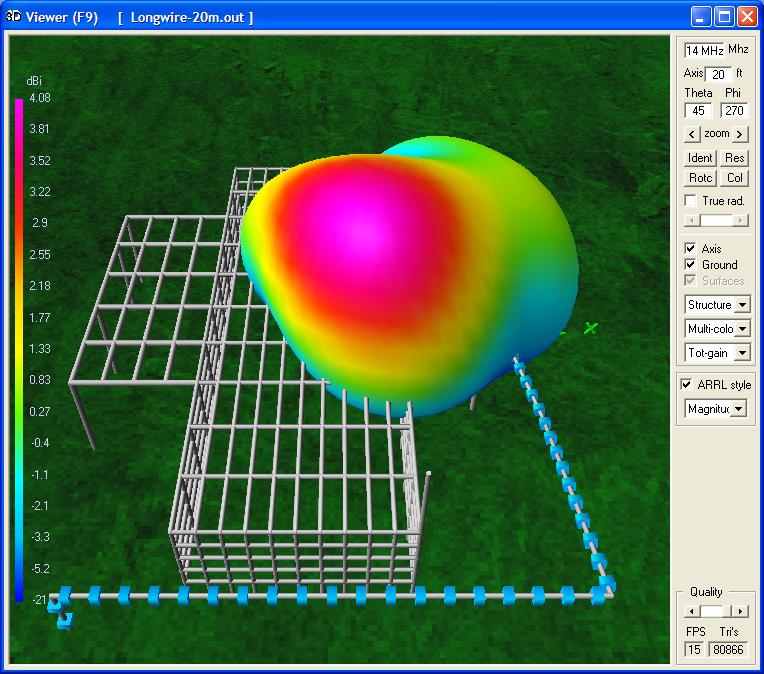Click the 4.08 dBi scale label
This screenshot has width=764, height=674.
click(x=39, y=97)
